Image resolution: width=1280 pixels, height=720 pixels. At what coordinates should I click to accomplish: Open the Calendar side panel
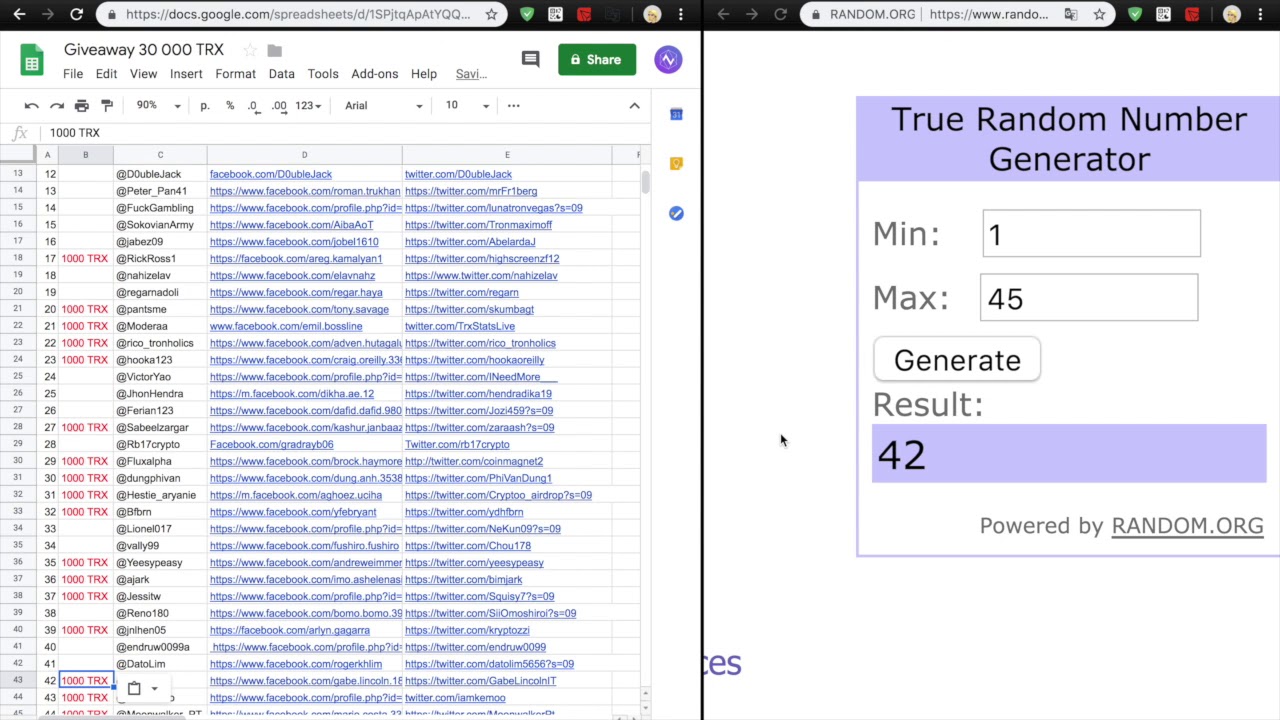[x=676, y=114]
